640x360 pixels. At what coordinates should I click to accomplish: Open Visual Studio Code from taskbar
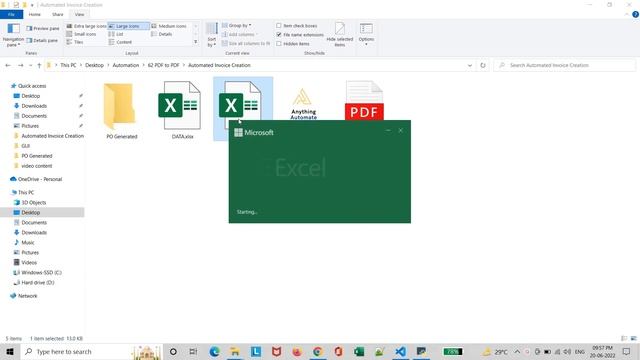tap(400, 351)
